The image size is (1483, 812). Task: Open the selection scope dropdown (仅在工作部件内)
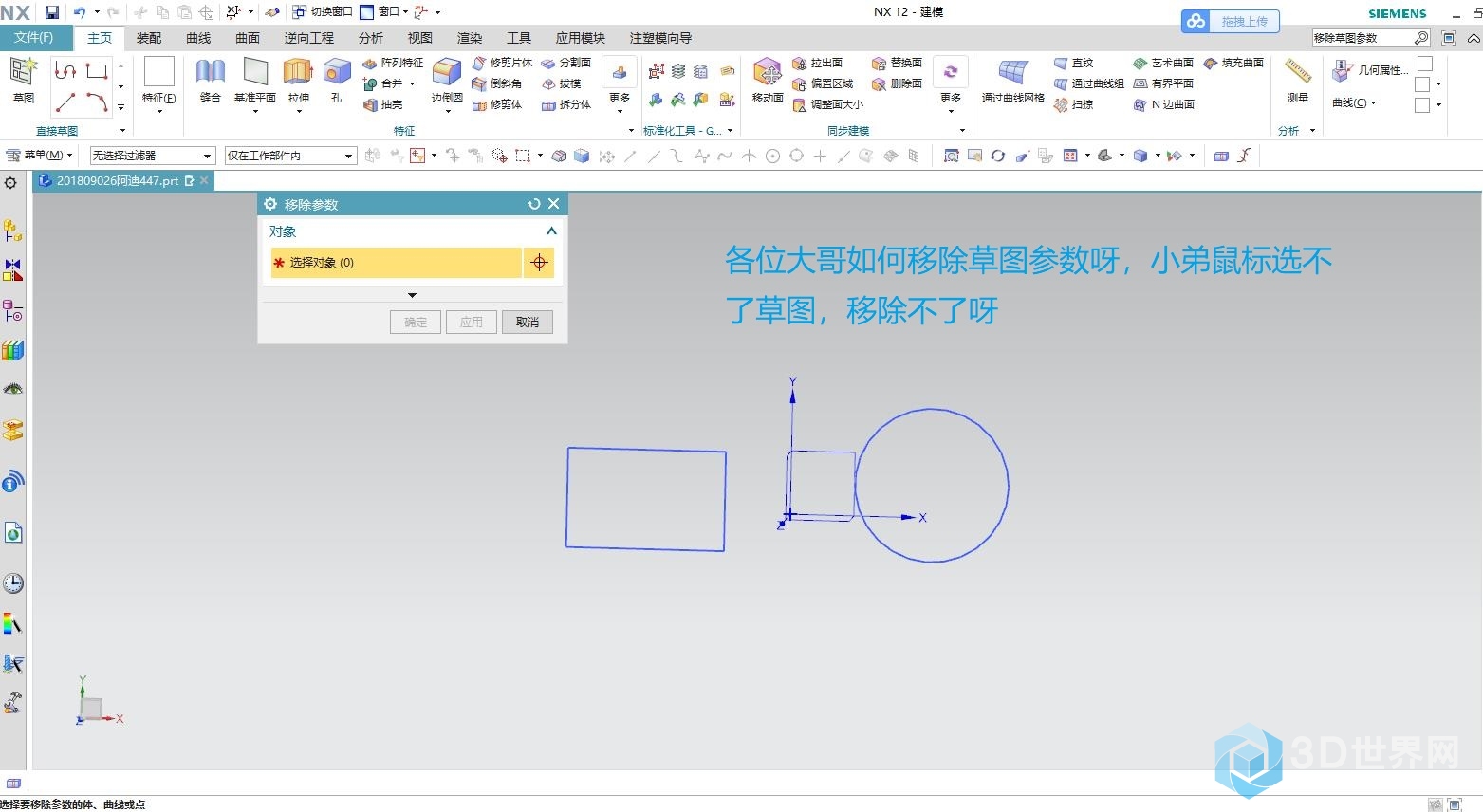(290, 156)
